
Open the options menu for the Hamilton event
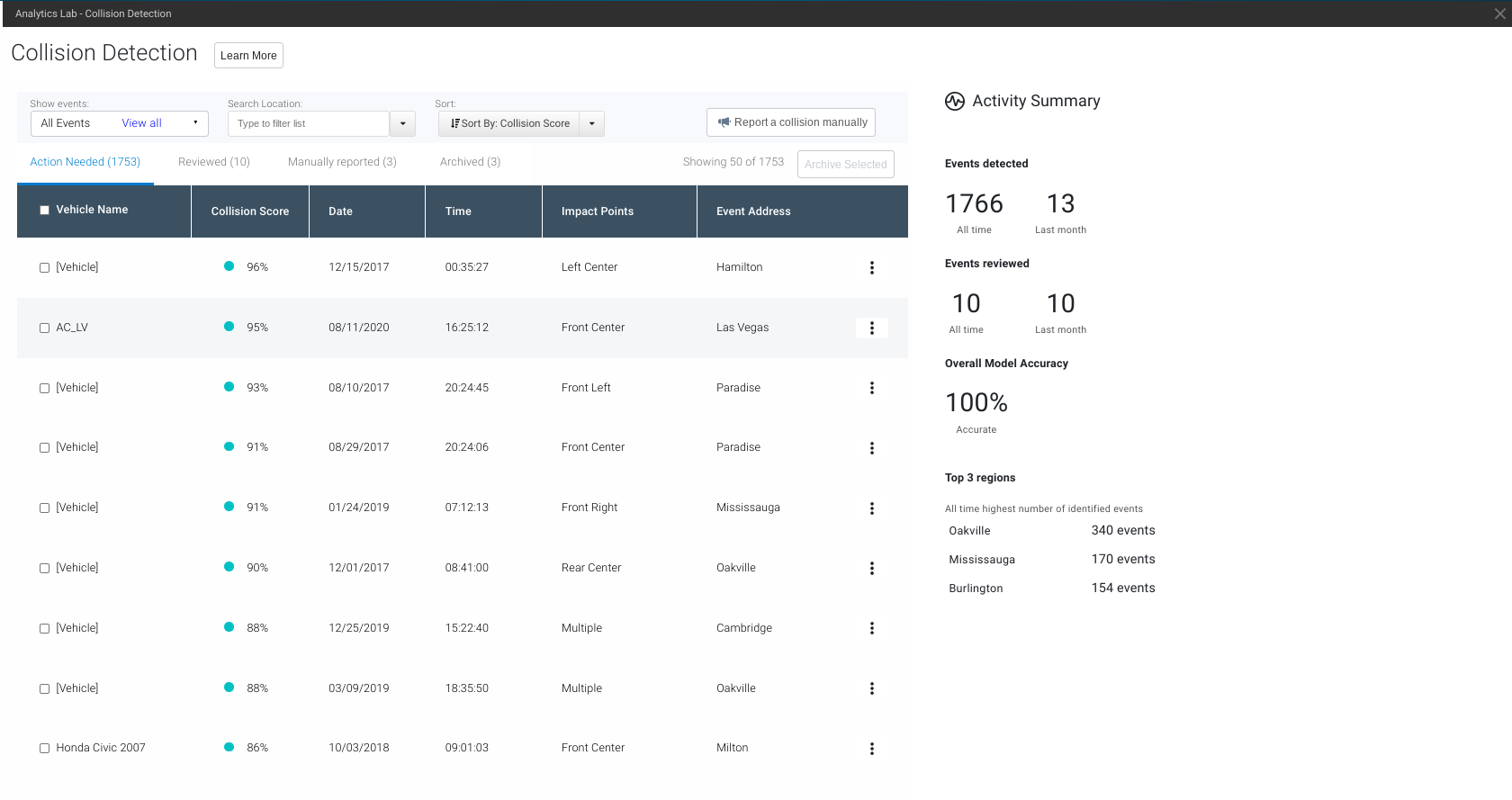click(x=871, y=267)
